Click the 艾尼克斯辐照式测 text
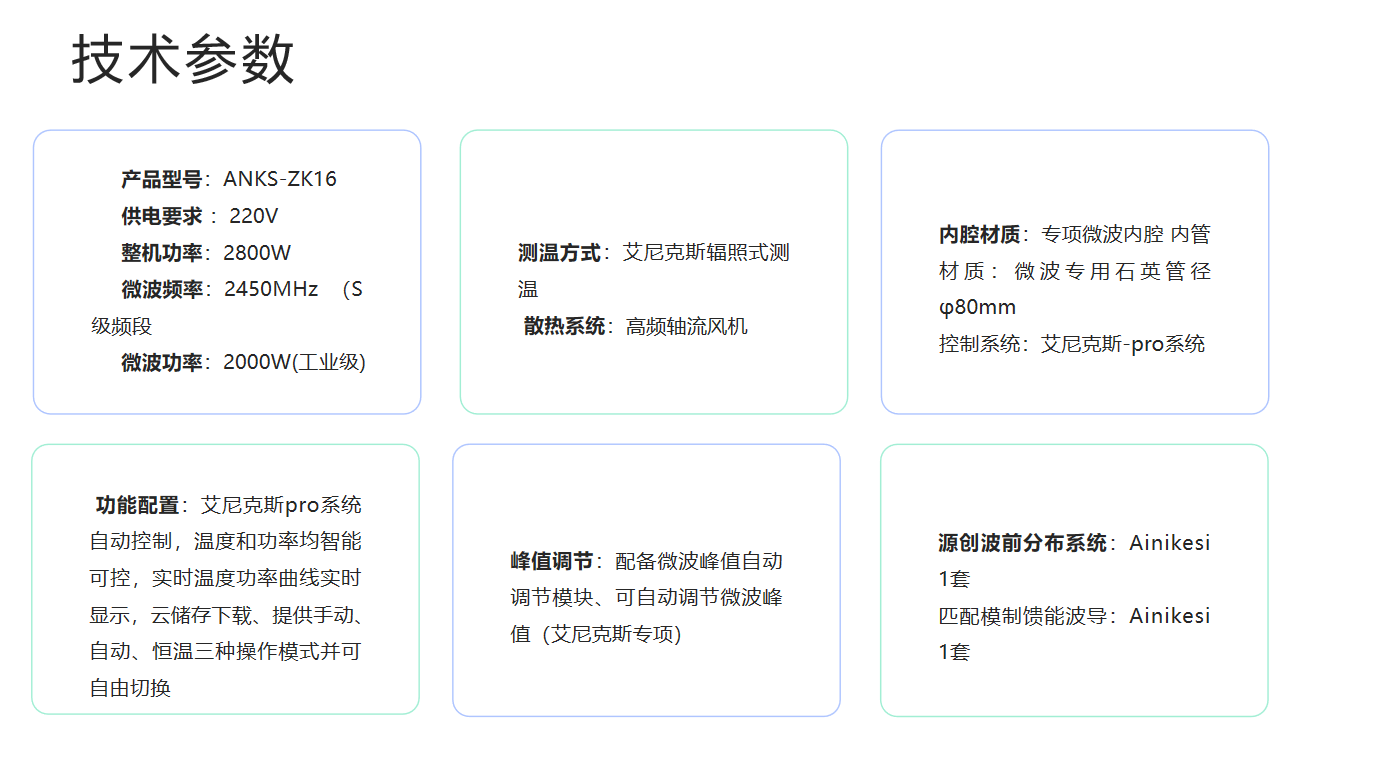This screenshot has height=771, width=1384. tap(706, 253)
